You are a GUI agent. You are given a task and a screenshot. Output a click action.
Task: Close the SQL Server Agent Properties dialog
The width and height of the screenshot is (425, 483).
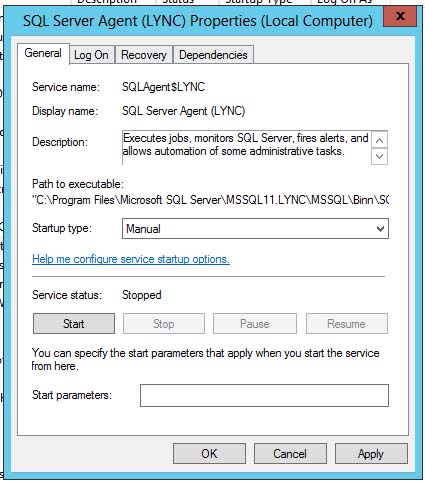400,16
